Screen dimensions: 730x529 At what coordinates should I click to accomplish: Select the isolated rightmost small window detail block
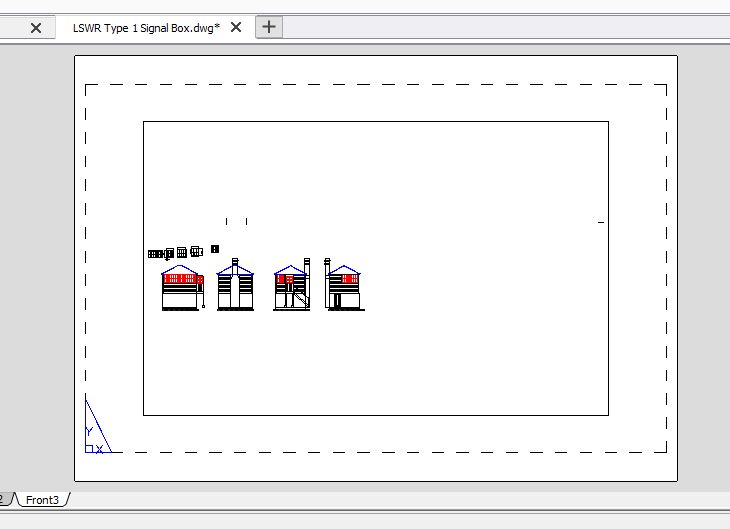tap(214, 249)
